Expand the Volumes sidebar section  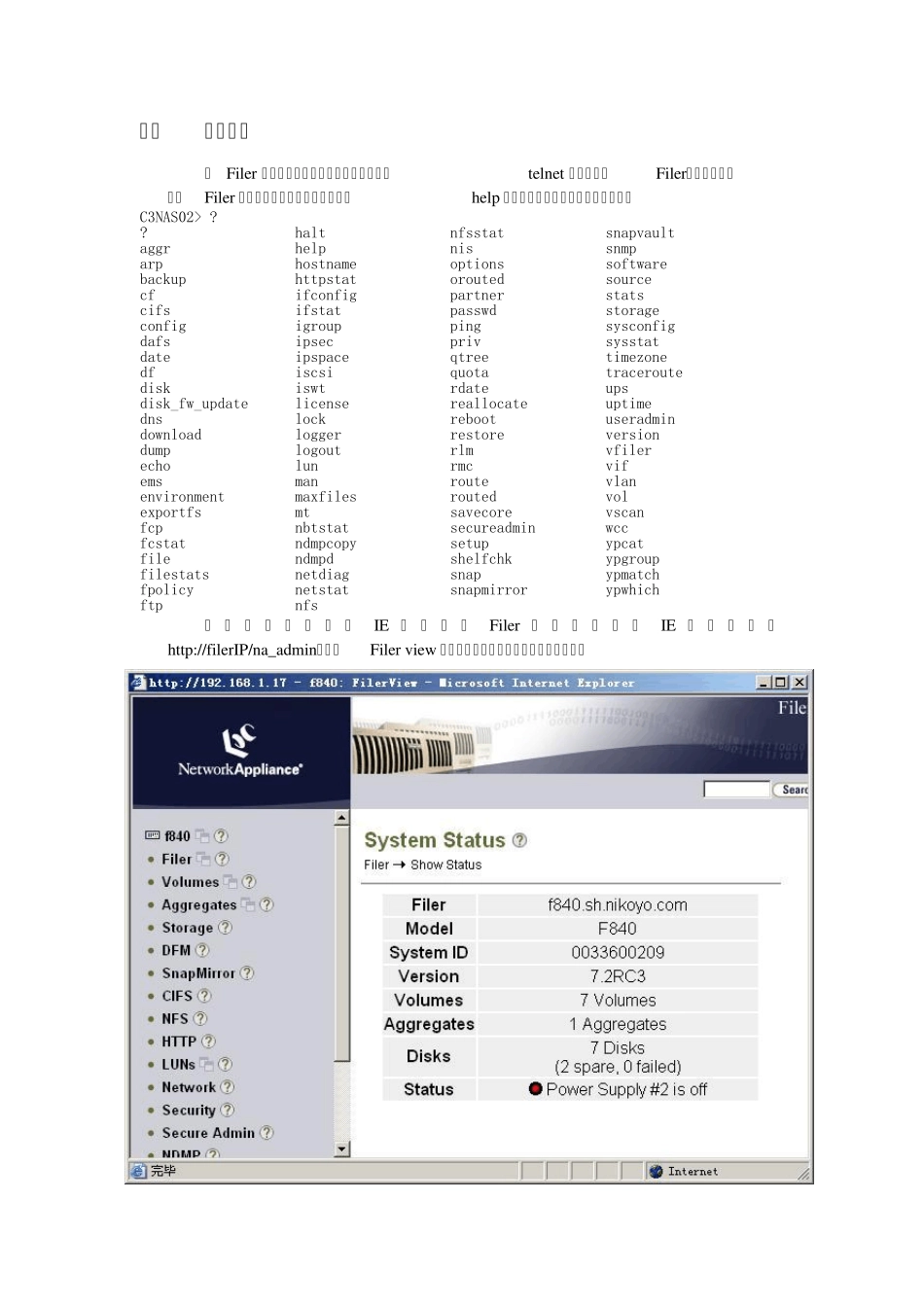pos(190,882)
